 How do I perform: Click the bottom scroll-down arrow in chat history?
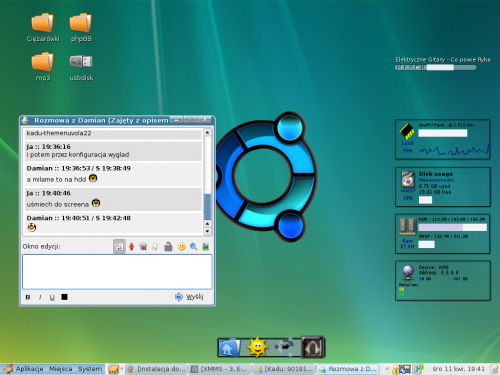point(207,231)
